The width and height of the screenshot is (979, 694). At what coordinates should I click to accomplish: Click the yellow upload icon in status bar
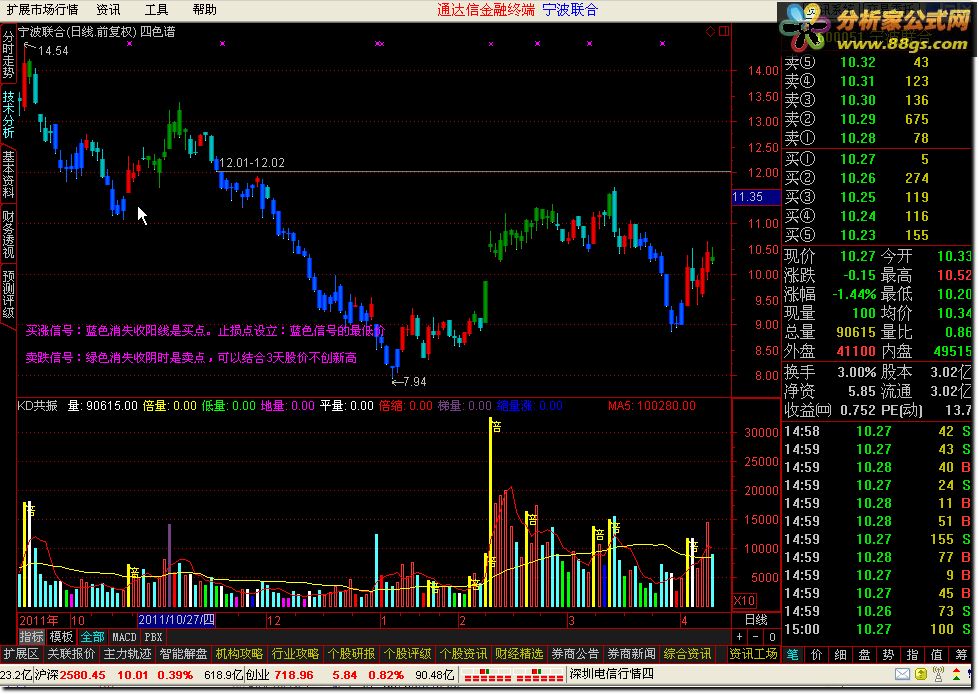(921, 674)
